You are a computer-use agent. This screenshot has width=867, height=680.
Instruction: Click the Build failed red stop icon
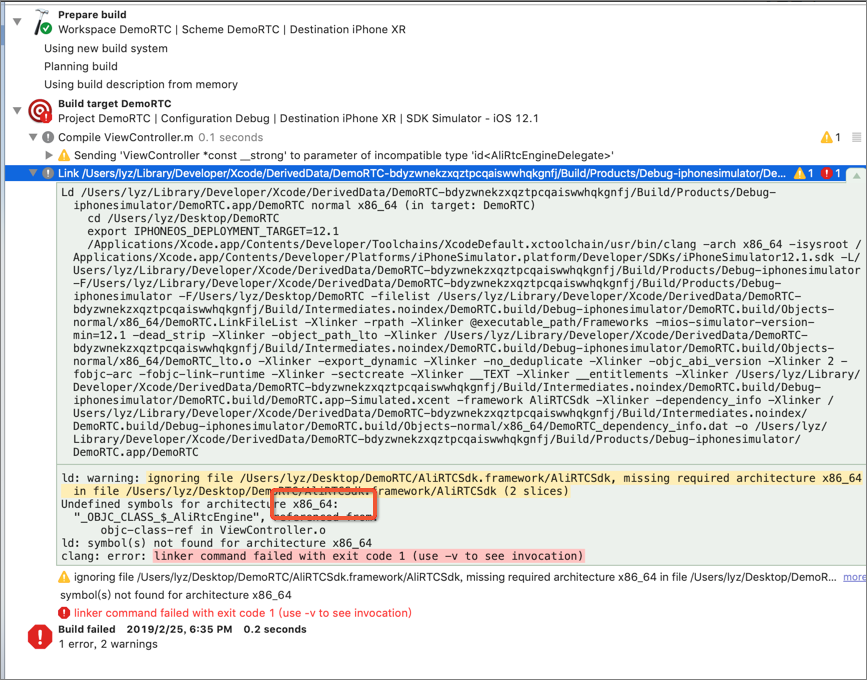(40, 637)
